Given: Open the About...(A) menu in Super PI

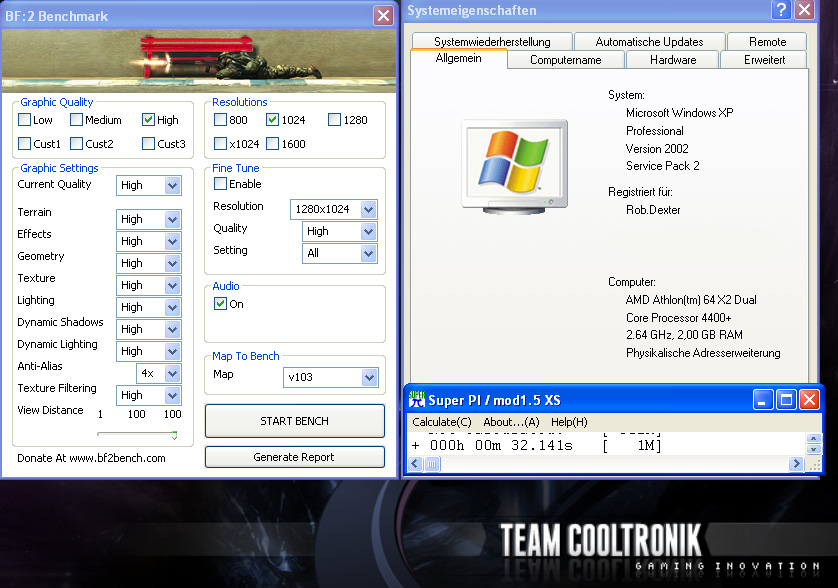Looking at the screenshot, I should (x=511, y=422).
